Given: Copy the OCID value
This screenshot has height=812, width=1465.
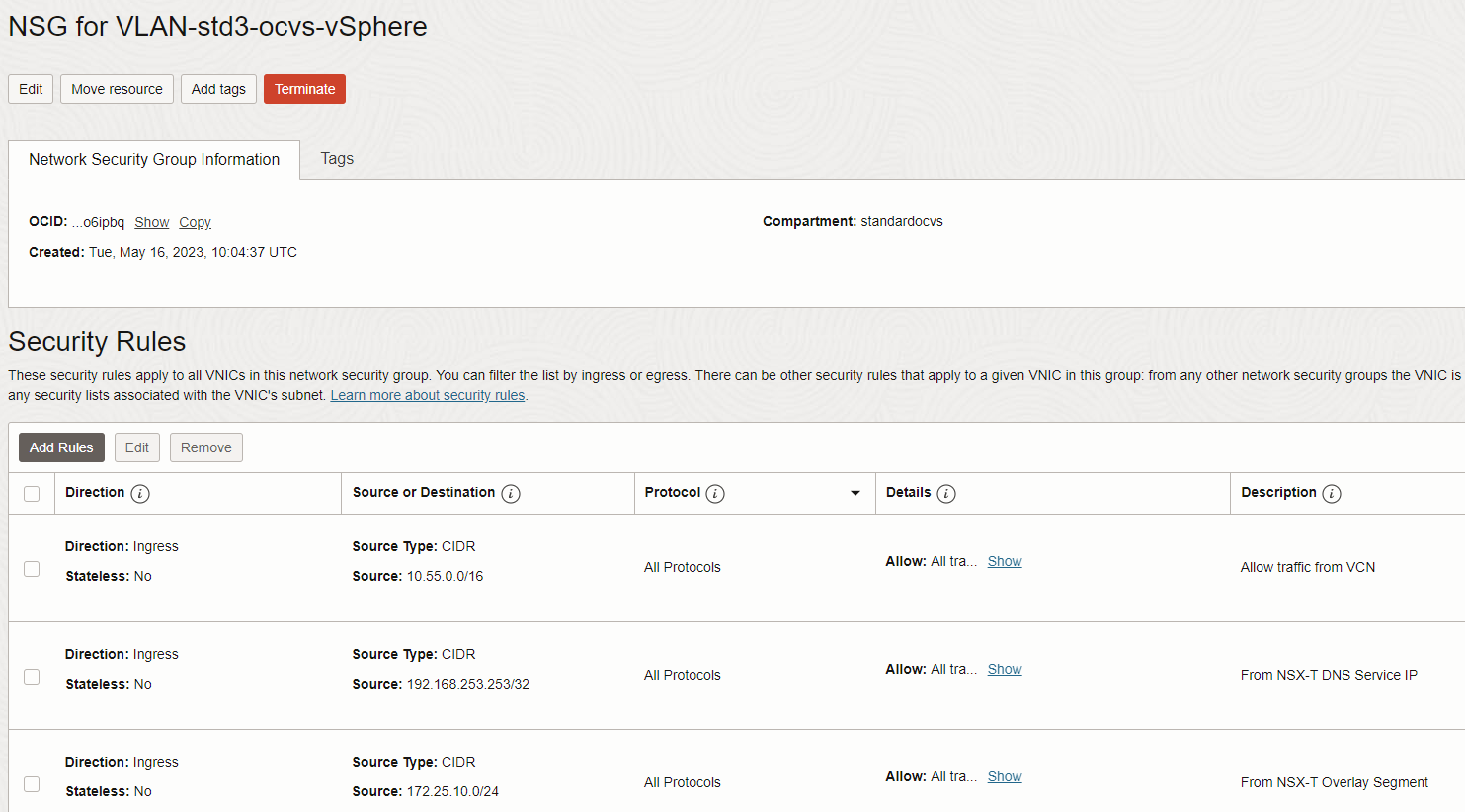Looking at the screenshot, I should pyautogui.click(x=195, y=222).
